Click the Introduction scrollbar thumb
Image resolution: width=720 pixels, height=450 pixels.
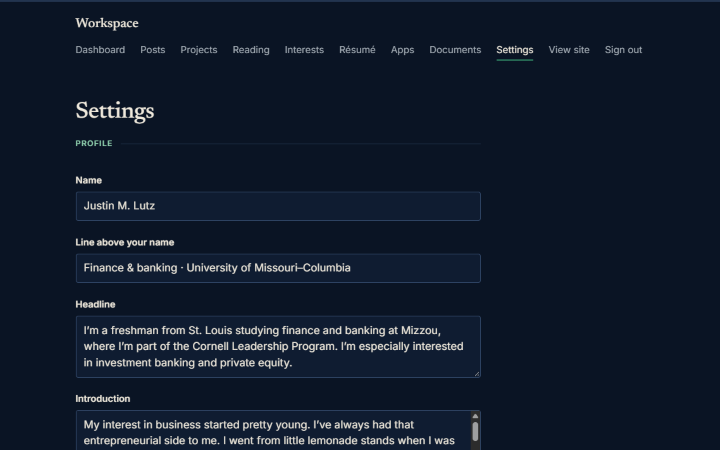[475, 432]
